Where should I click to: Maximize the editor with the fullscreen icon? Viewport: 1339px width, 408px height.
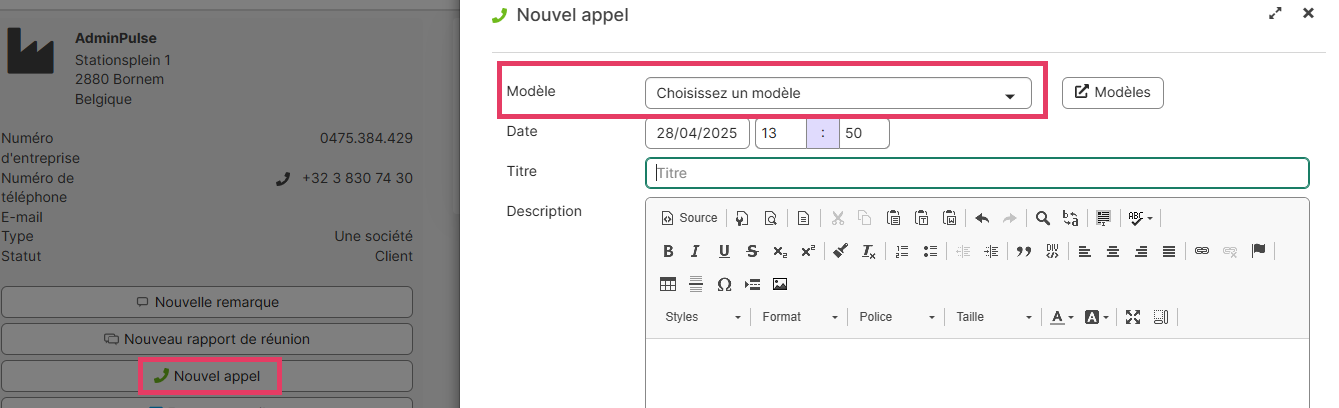point(1133,317)
